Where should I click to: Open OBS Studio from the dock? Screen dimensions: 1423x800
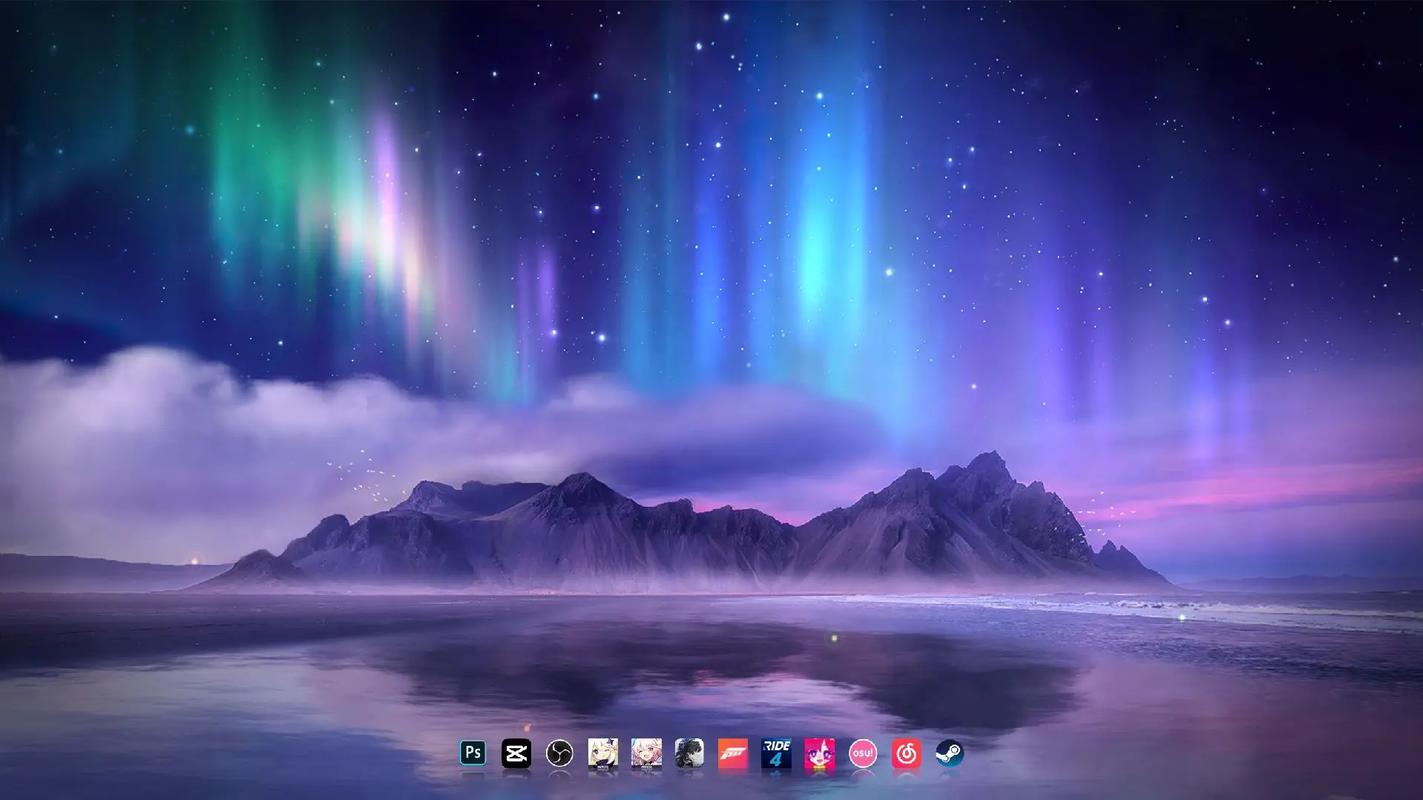click(x=560, y=753)
